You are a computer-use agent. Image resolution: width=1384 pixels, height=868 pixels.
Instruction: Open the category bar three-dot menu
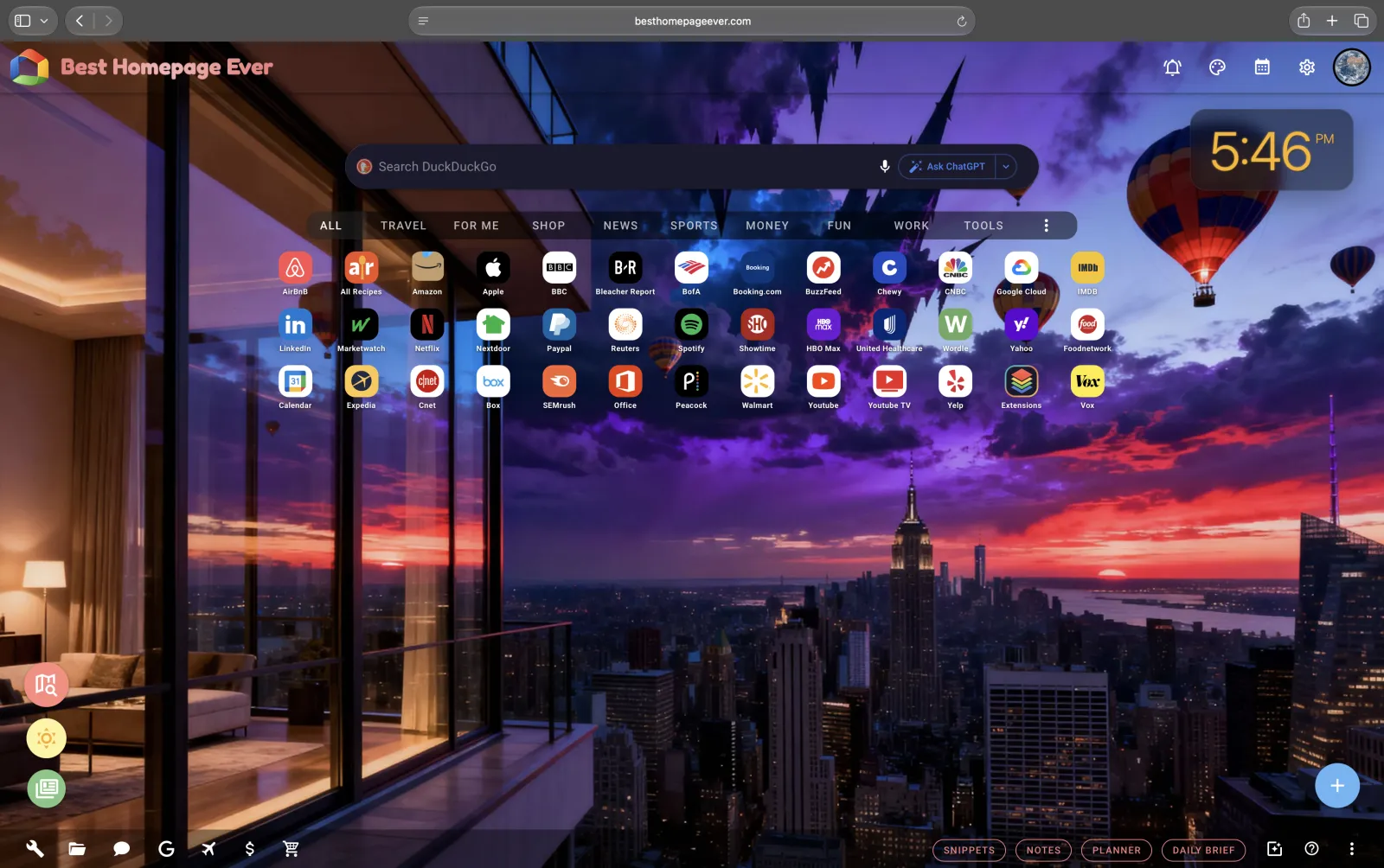tap(1046, 226)
